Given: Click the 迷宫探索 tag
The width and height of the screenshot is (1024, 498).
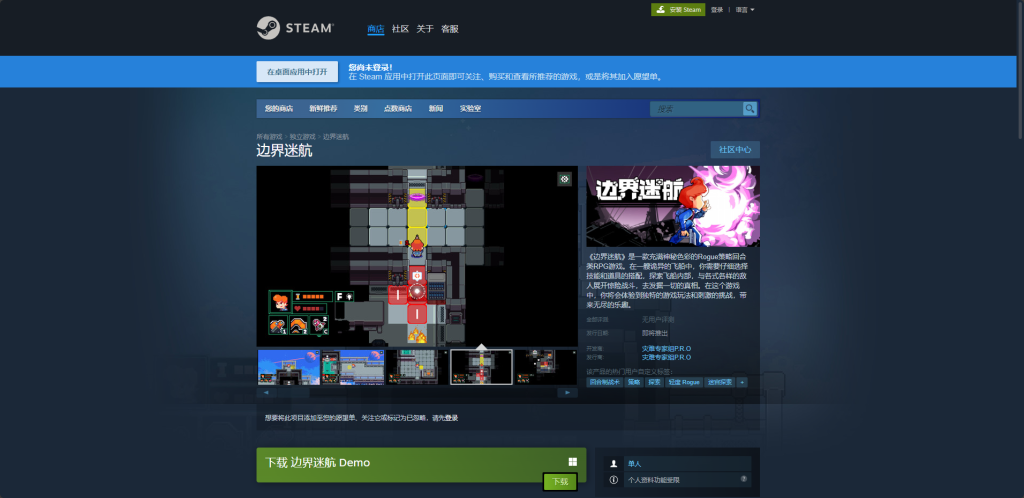Looking at the screenshot, I should 720,382.
